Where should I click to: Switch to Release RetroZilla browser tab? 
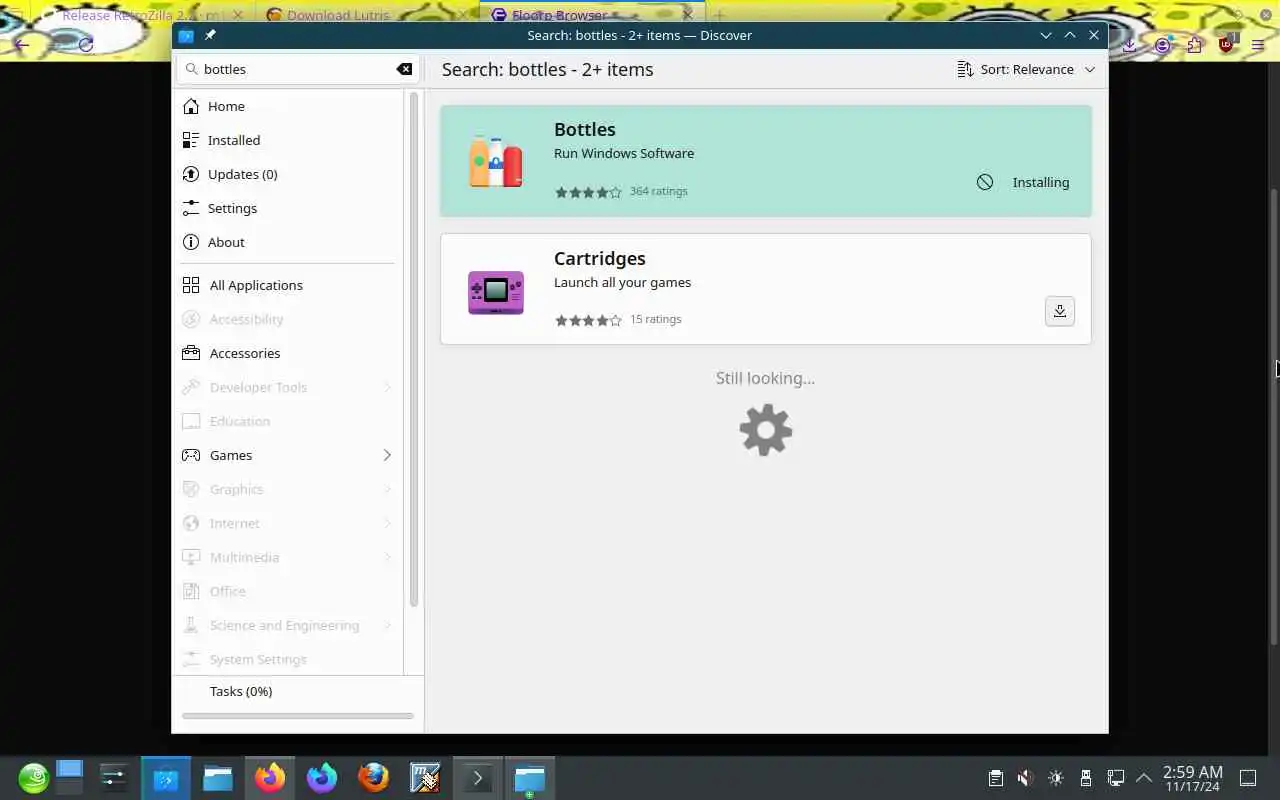(x=140, y=15)
